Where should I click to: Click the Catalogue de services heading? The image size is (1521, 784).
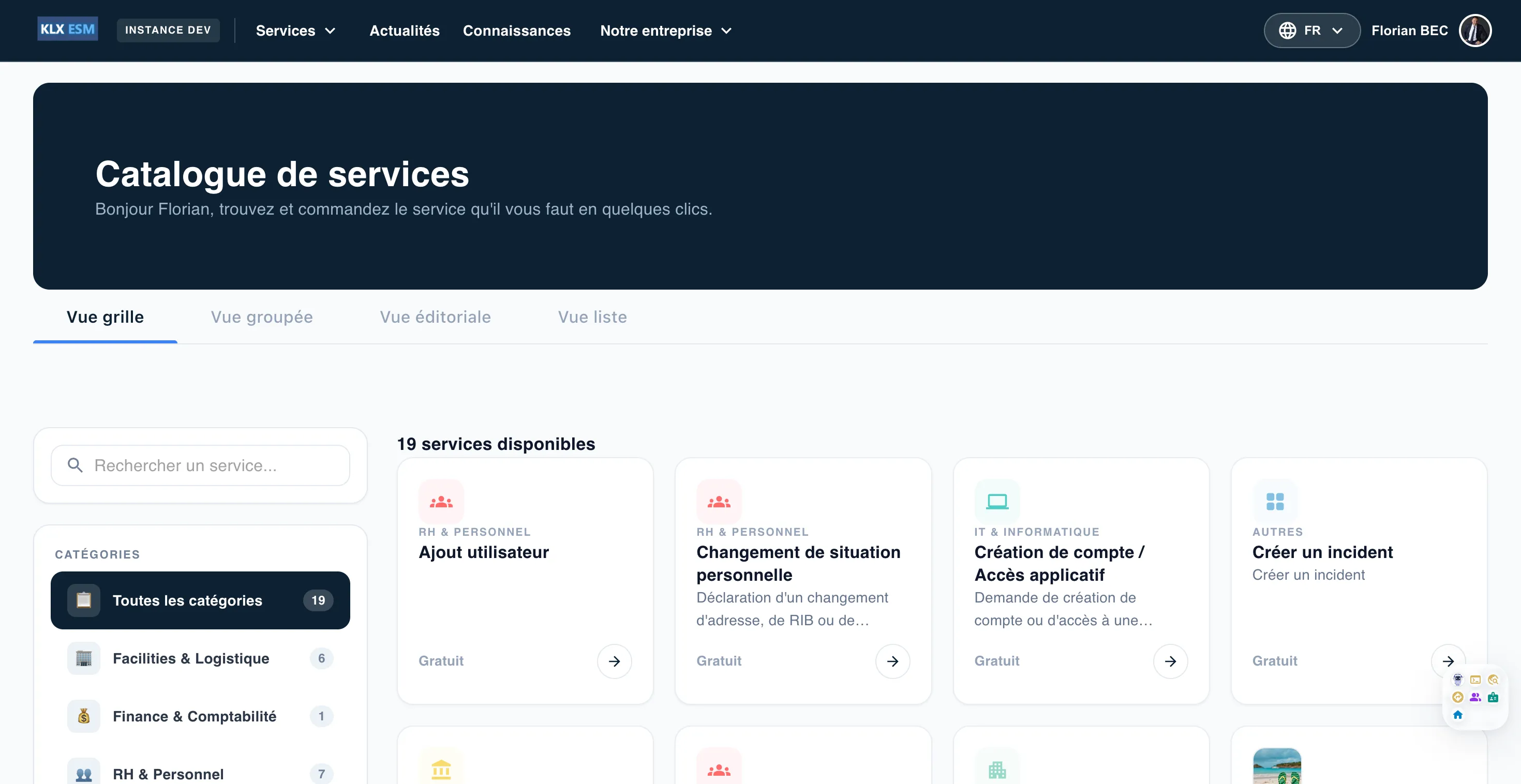point(282,174)
